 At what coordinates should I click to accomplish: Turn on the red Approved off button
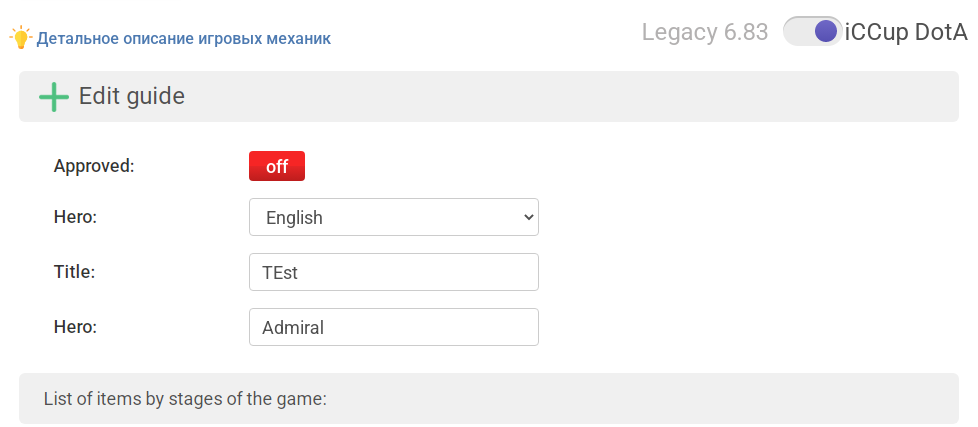[277, 166]
